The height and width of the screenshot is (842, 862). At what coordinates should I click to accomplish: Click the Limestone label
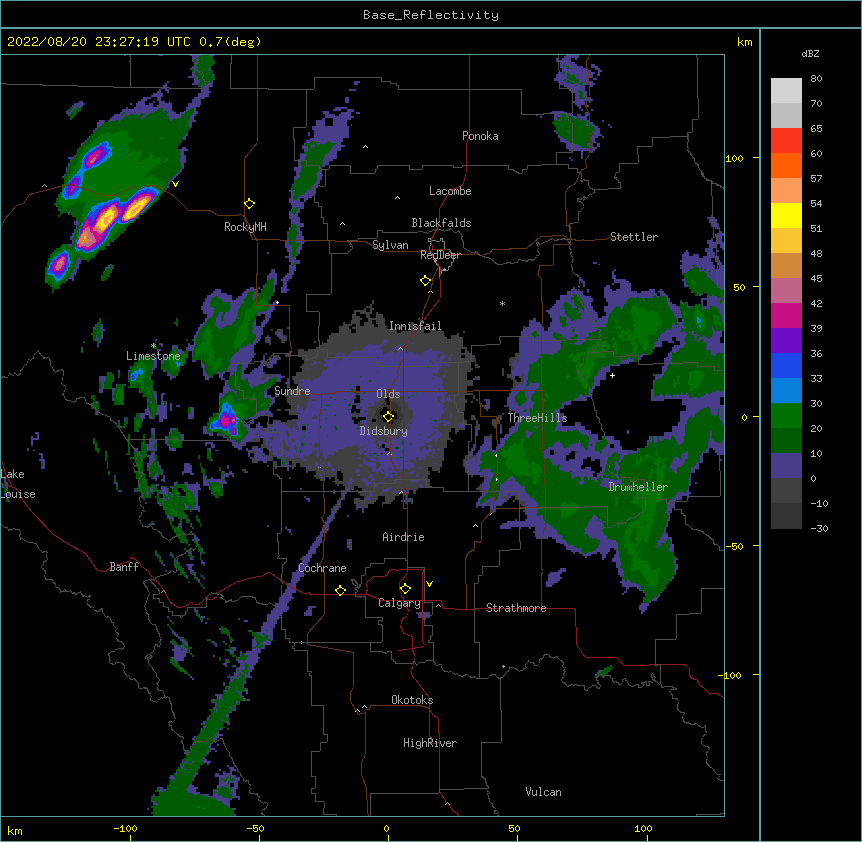click(153, 356)
